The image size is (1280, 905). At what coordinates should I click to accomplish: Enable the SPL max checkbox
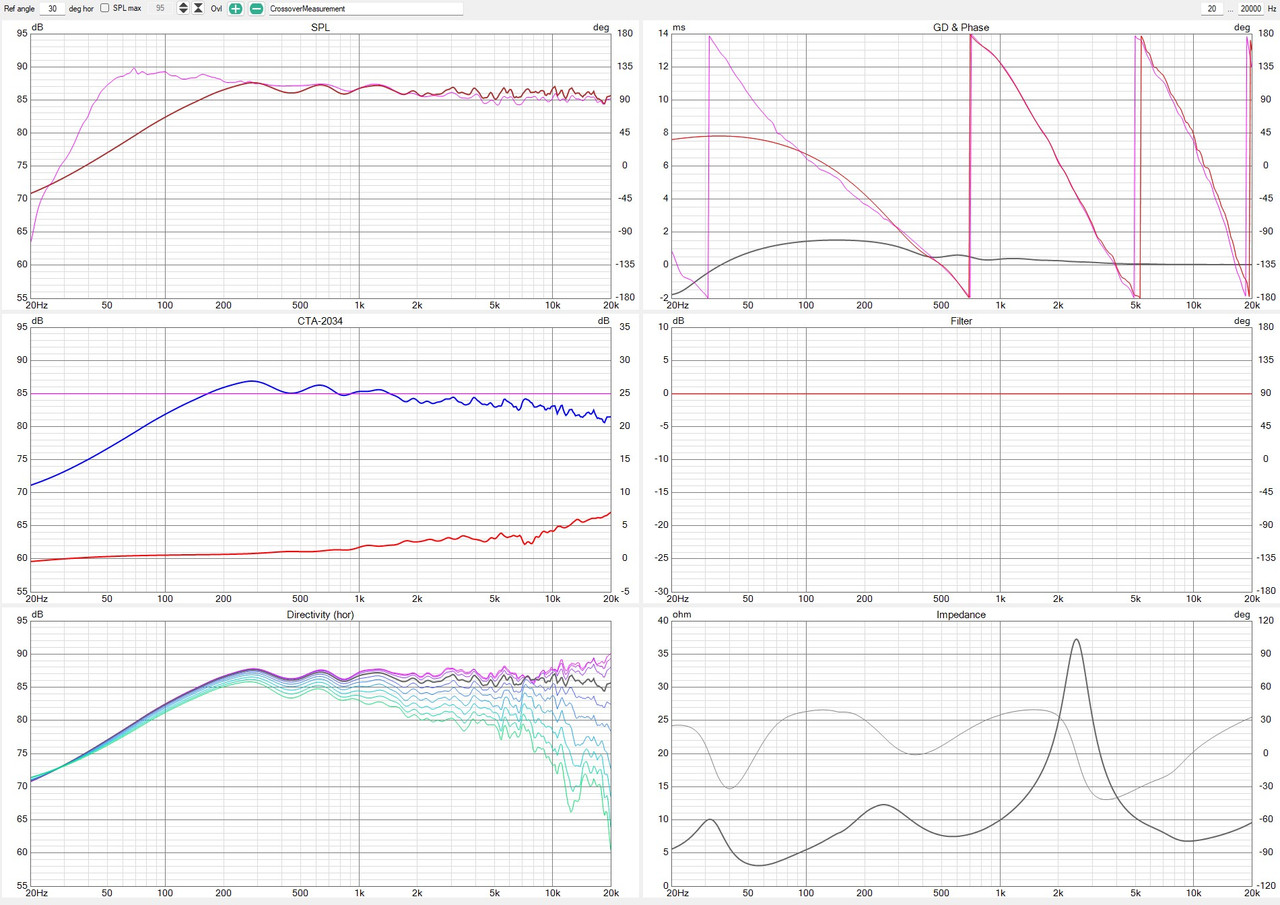click(105, 8)
